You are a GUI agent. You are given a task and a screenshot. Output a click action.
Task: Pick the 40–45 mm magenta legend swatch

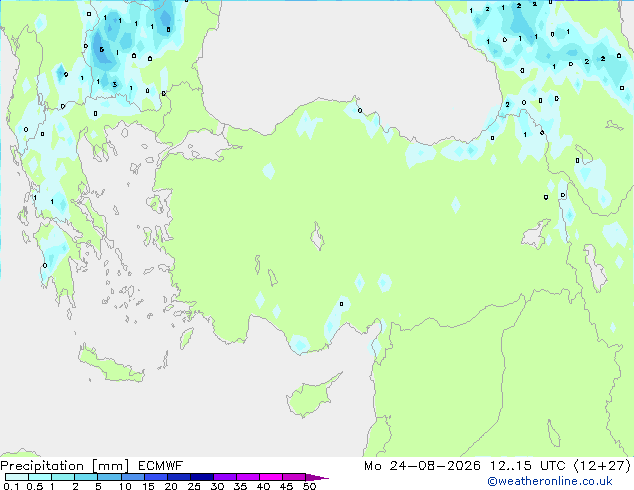(x=271, y=477)
